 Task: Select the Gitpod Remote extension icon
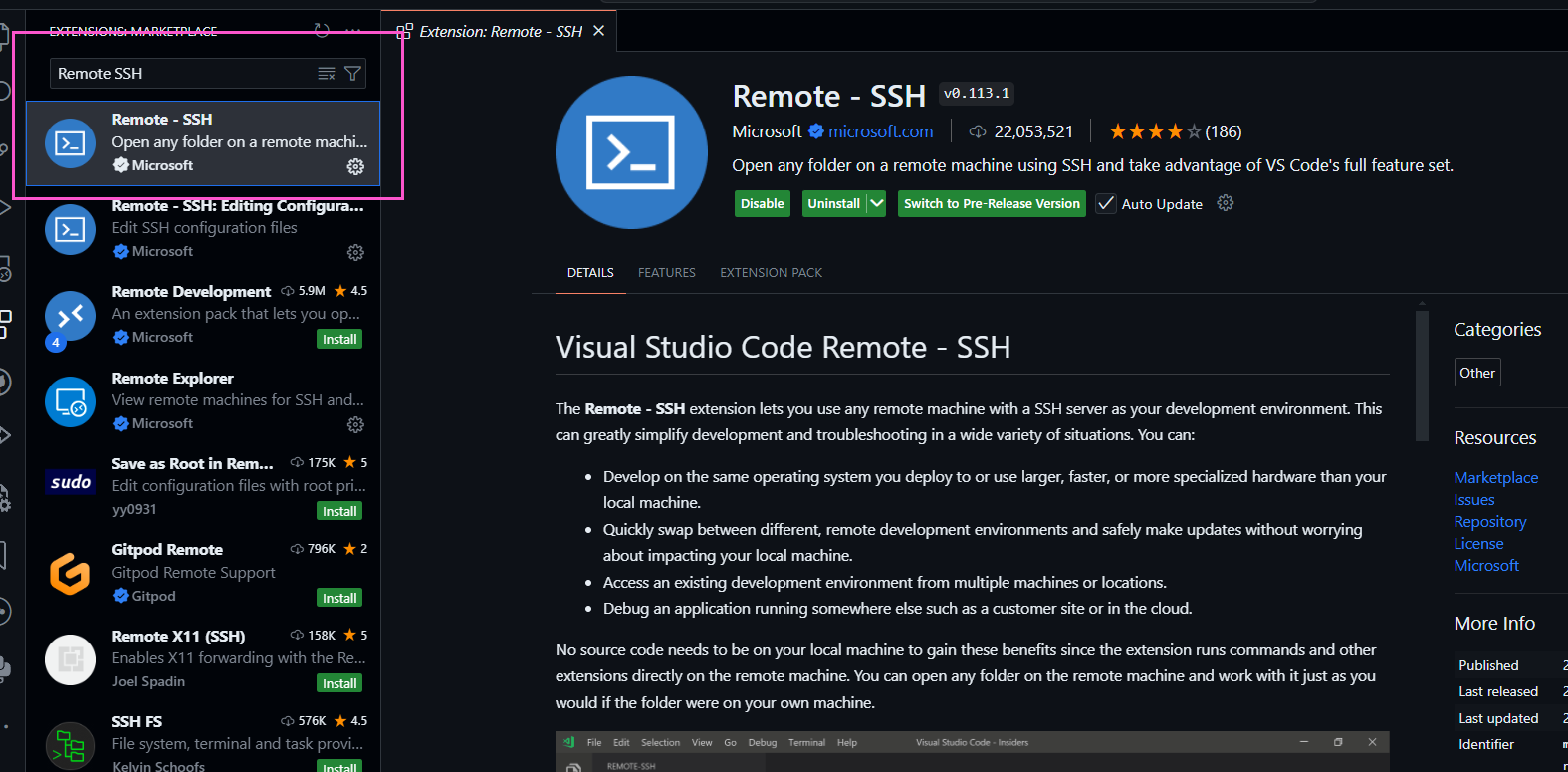[x=71, y=574]
